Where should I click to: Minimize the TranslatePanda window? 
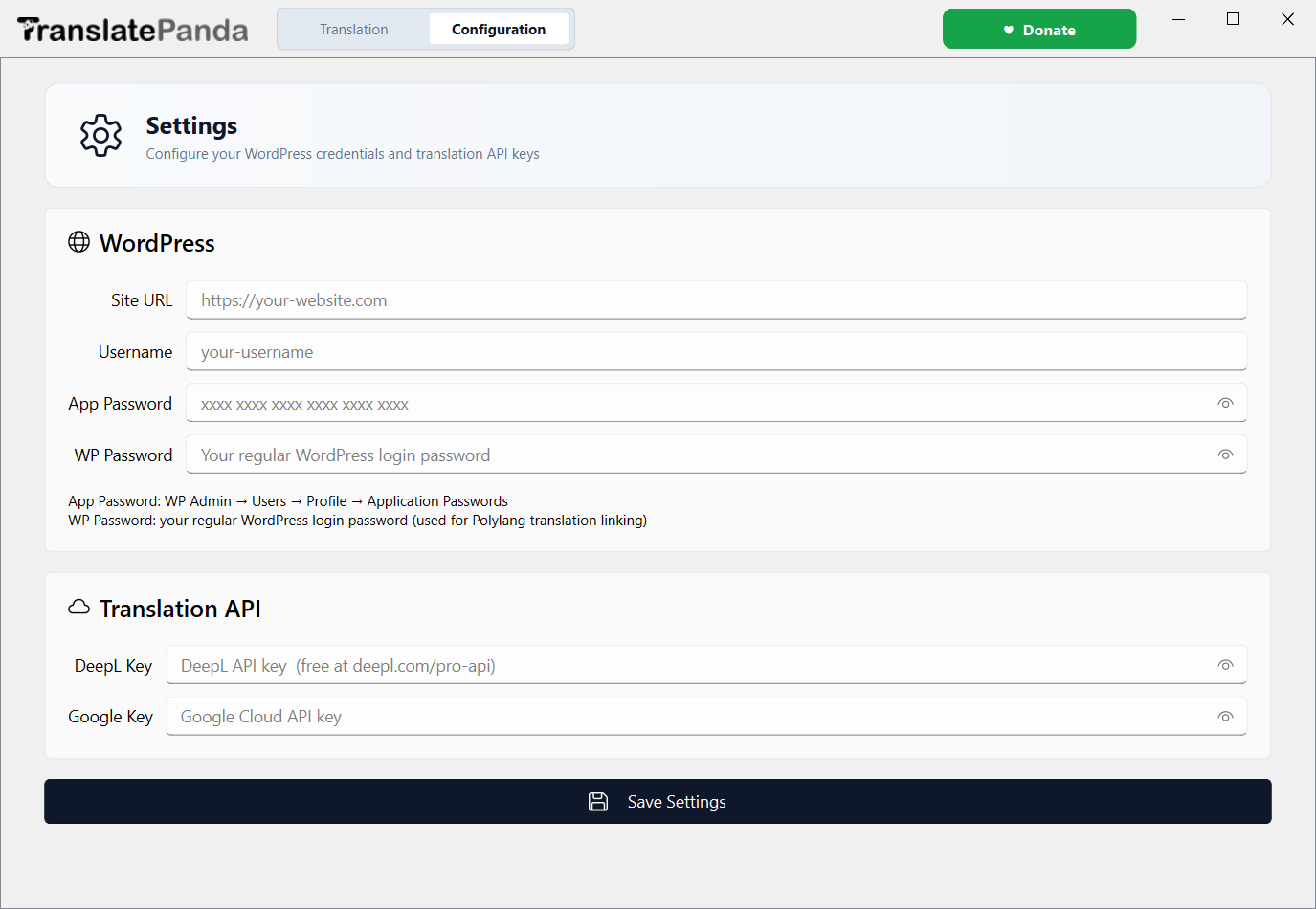(1179, 19)
